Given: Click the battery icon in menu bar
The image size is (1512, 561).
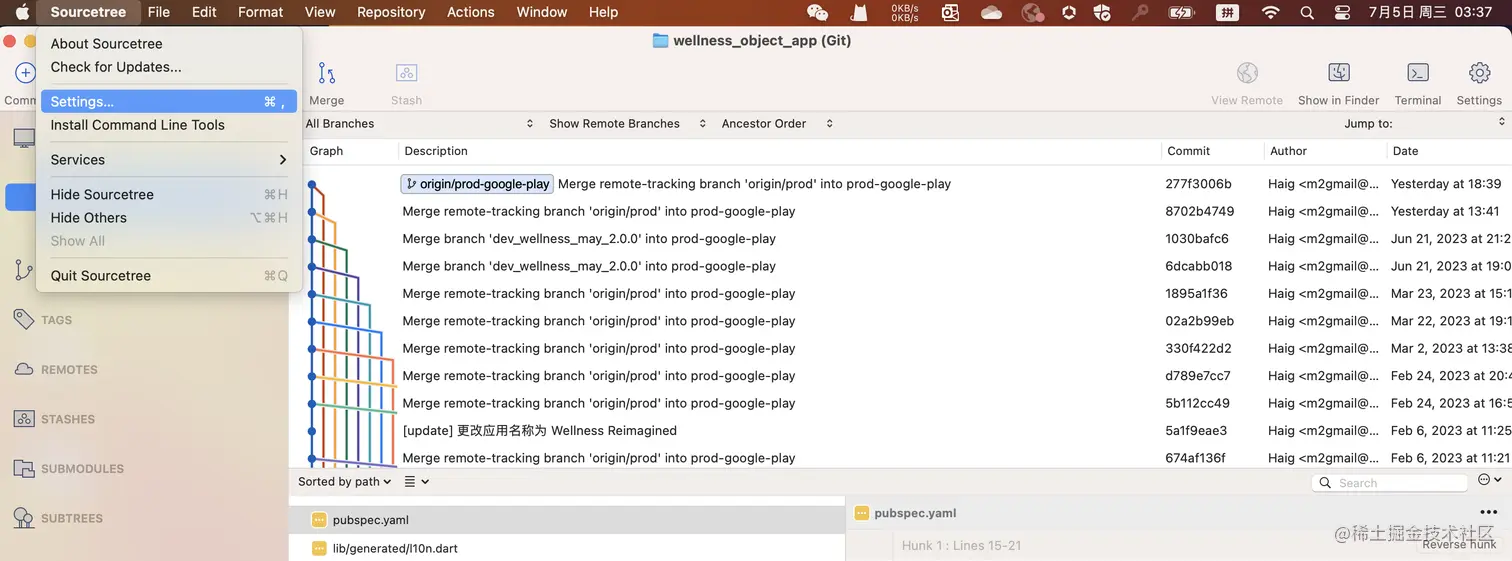Looking at the screenshot, I should pyautogui.click(x=1182, y=12).
